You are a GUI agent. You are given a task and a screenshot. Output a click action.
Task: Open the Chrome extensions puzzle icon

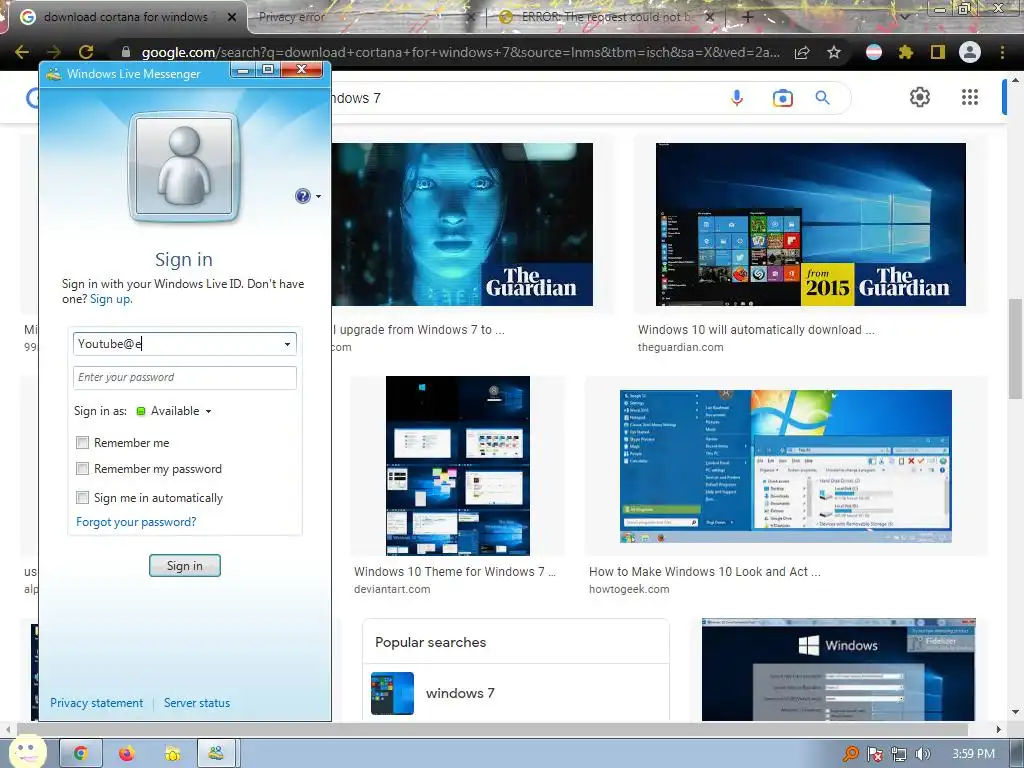tap(906, 52)
